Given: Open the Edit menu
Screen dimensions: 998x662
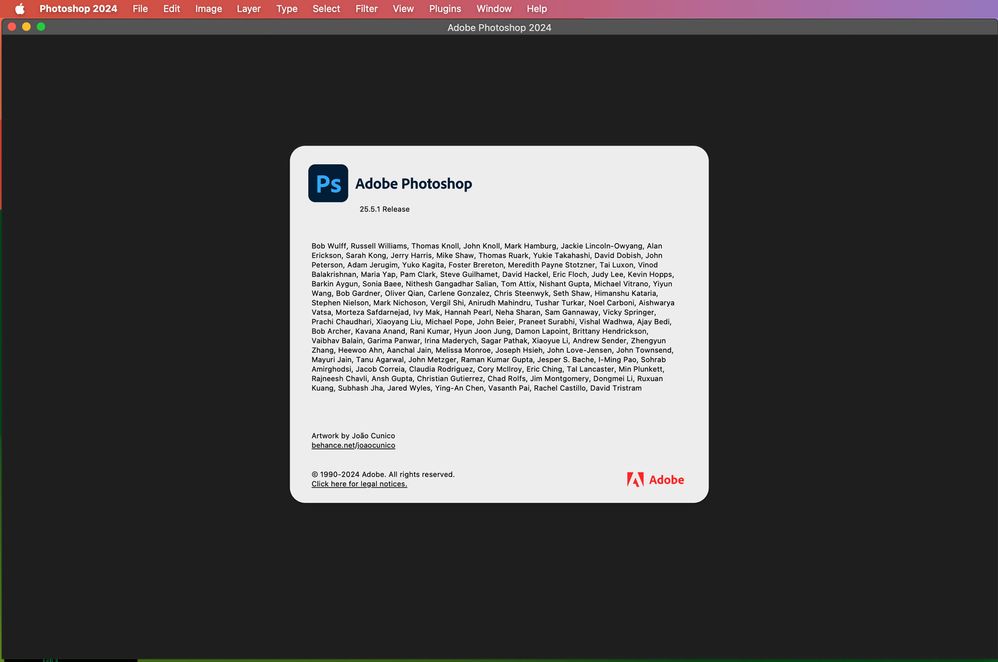Looking at the screenshot, I should (x=171, y=9).
